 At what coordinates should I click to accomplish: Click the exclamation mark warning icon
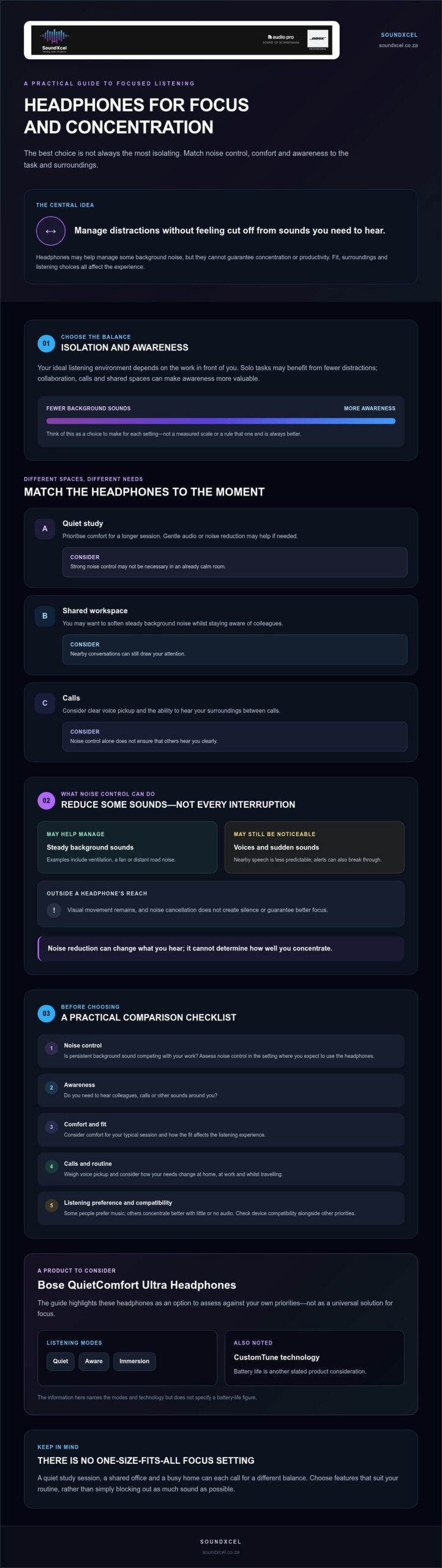click(54, 910)
